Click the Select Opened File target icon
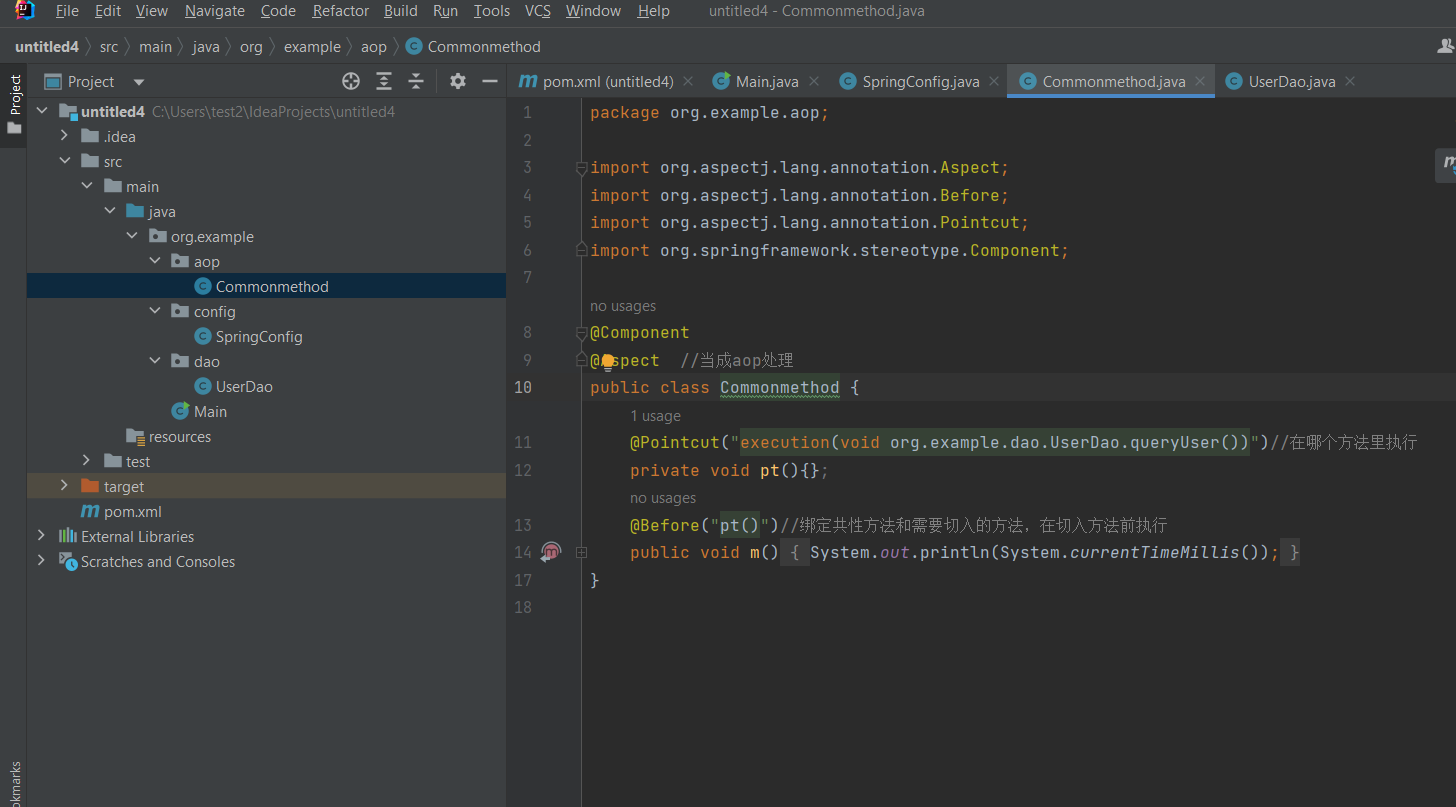The height and width of the screenshot is (807, 1456). pos(351,81)
